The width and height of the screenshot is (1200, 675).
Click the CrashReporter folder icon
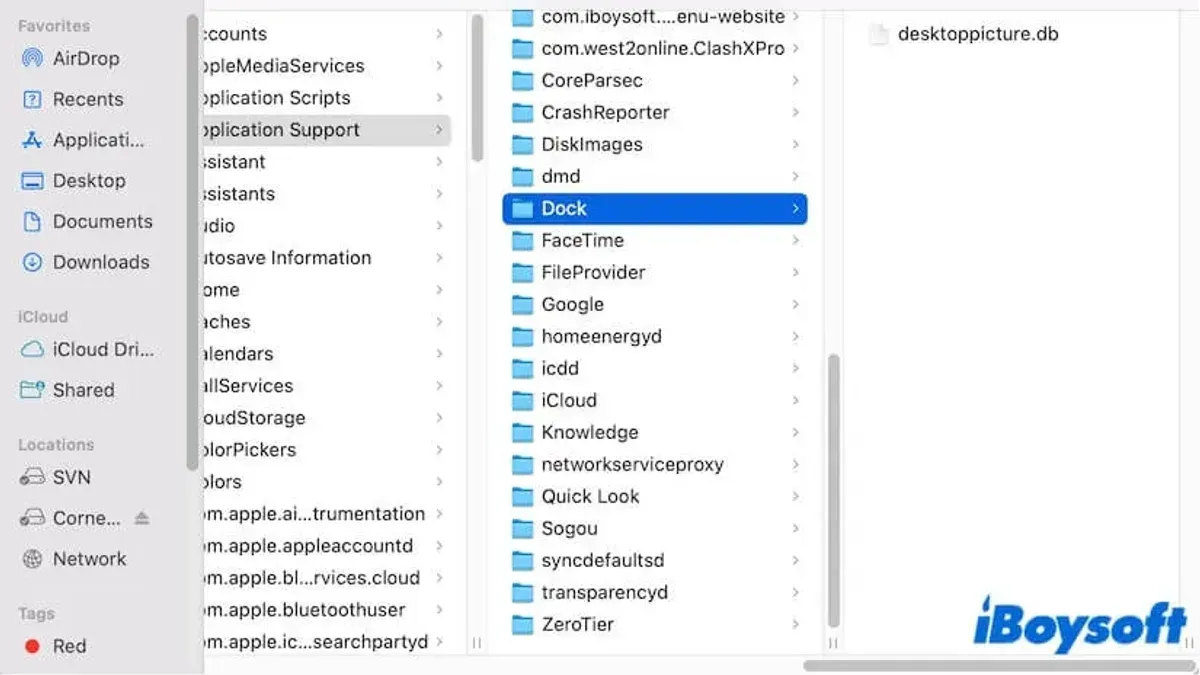coord(522,112)
